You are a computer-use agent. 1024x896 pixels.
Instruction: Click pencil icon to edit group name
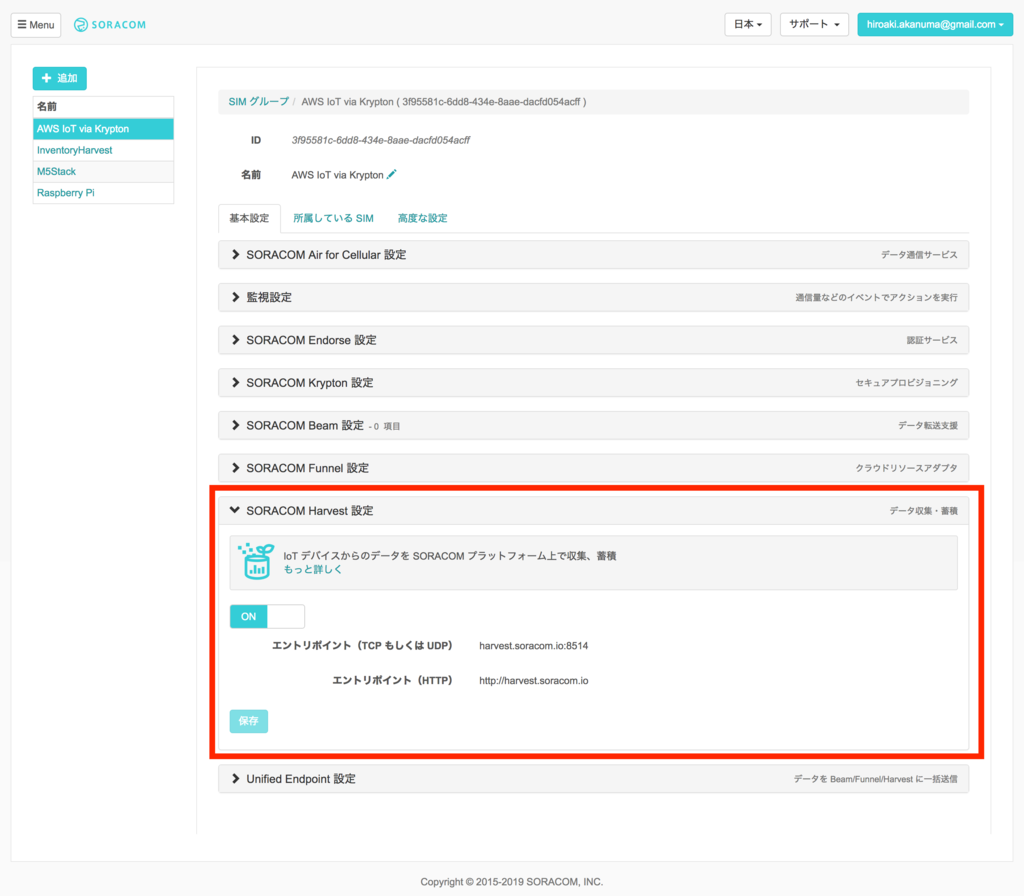coord(391,174)
